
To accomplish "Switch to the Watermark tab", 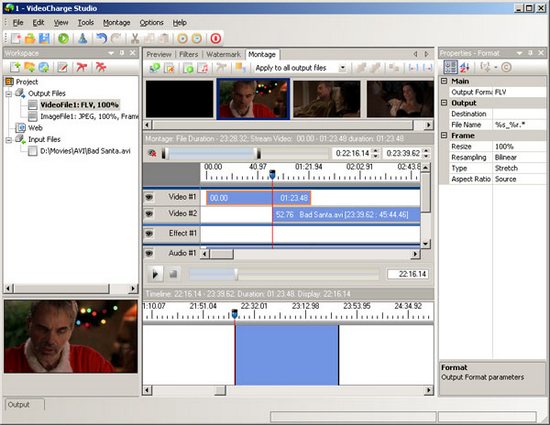I will 223,54.
